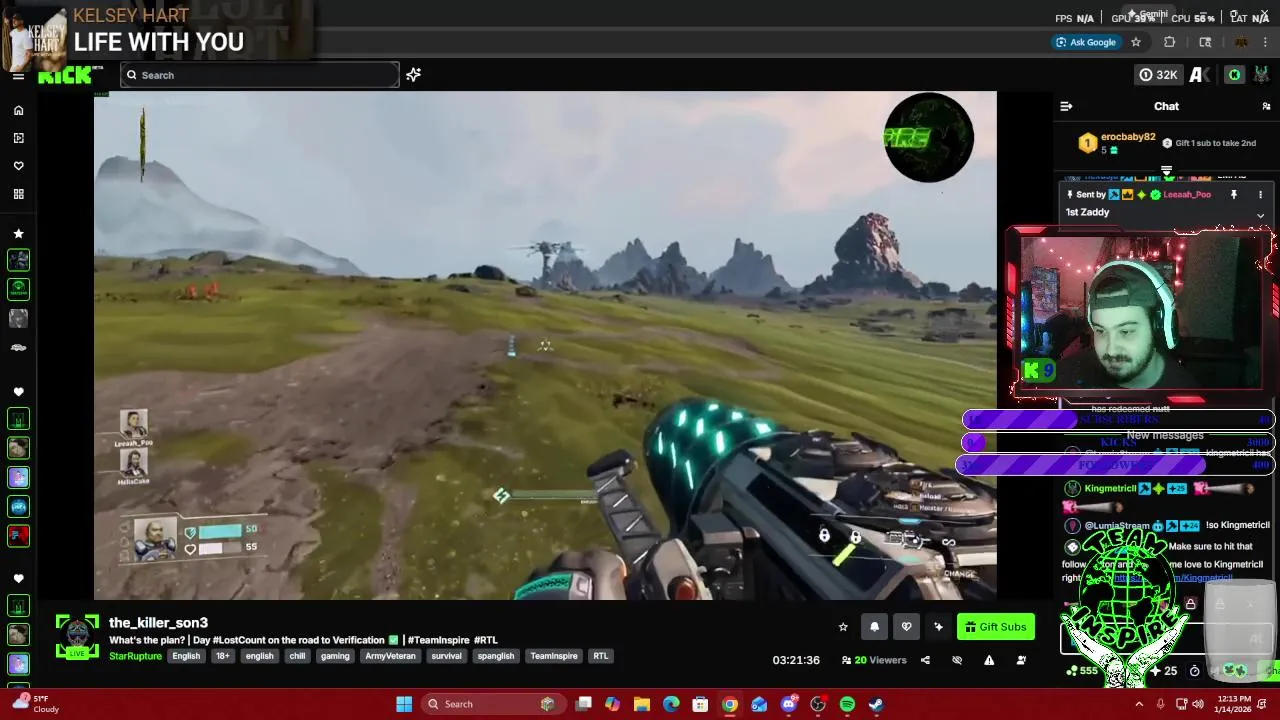The width and height of the screenshot is (1280, 720).
Task: Select the 'English' language tag
Action: [x=186, y=656]
